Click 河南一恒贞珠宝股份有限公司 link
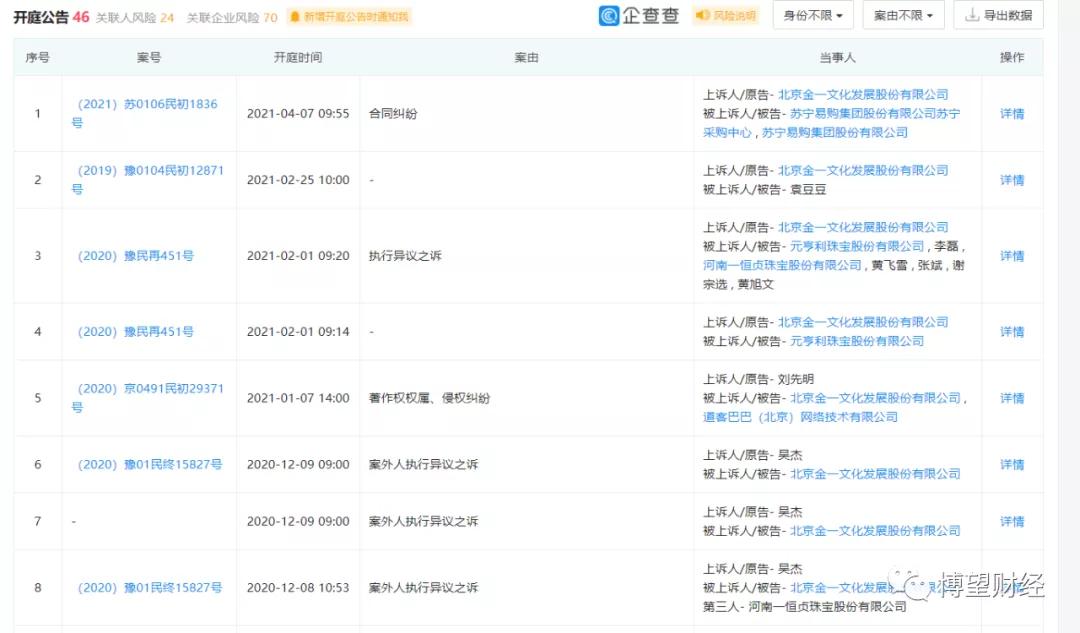Image resolution: width=1080 pixels, height=633 pixels. [x=784, y=265]
